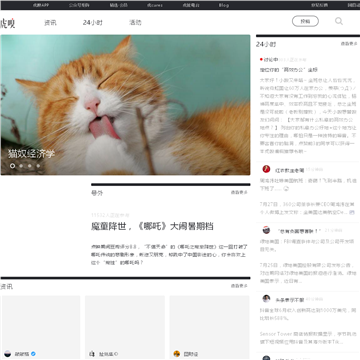Open the search magnifier icon

point(339,21)
